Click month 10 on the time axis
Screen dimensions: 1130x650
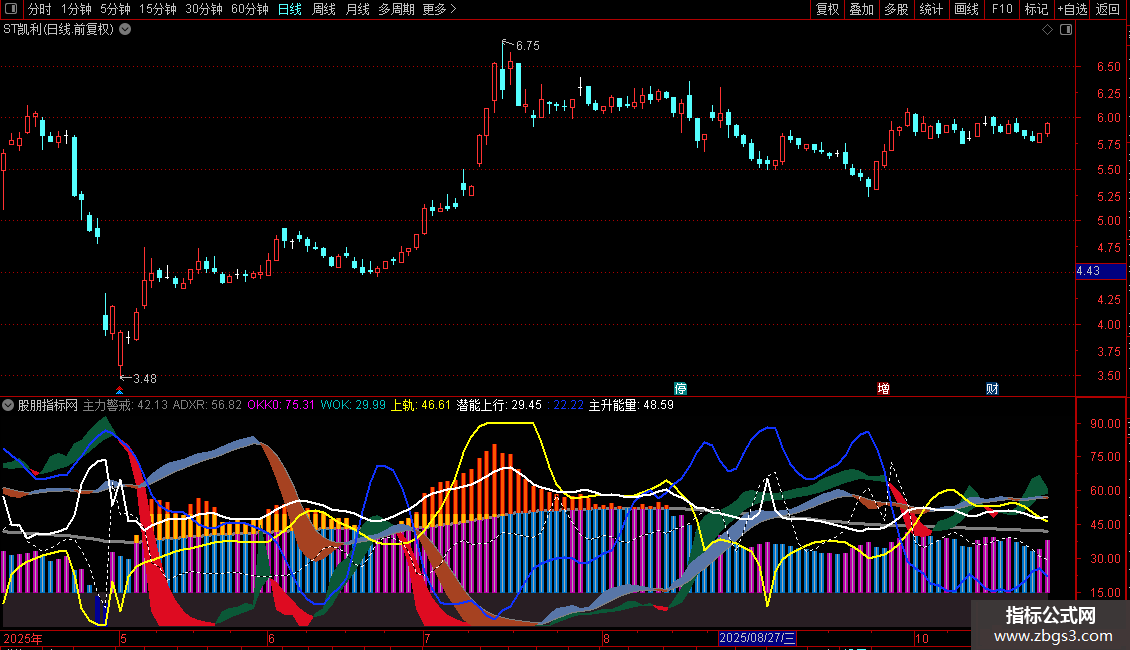[922, 638]
